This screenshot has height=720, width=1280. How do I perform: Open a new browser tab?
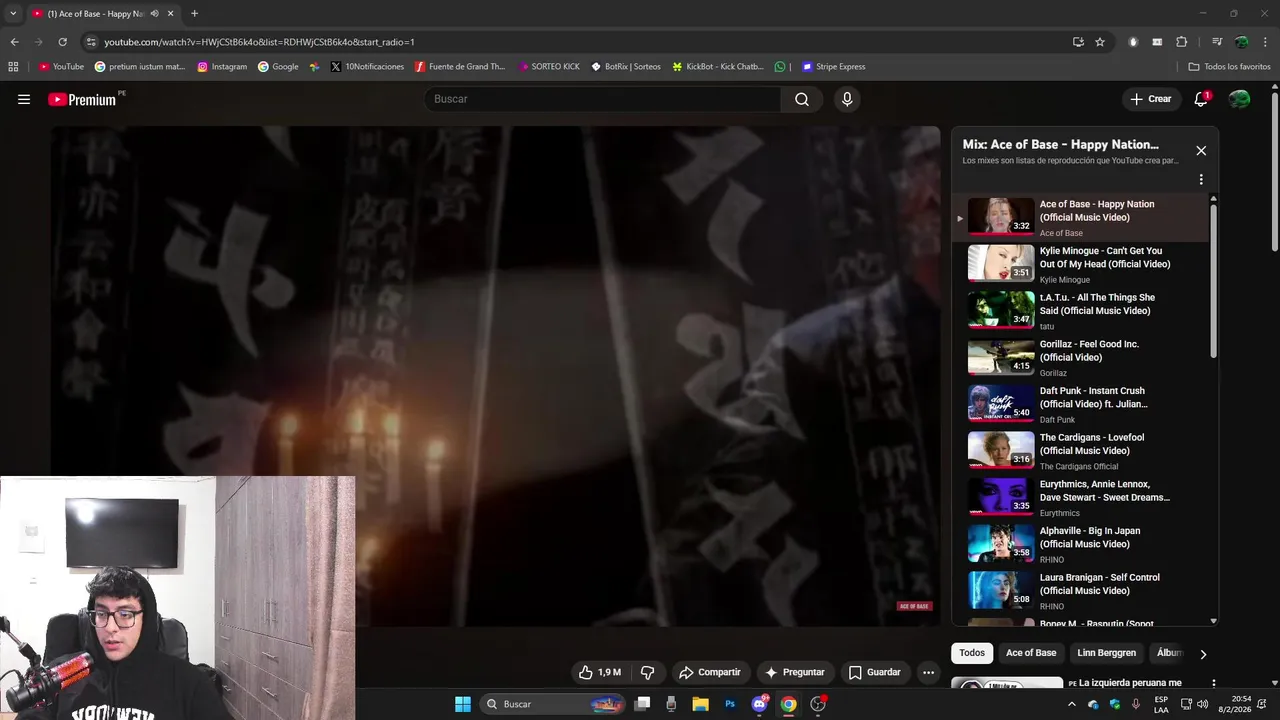[194, 14]
